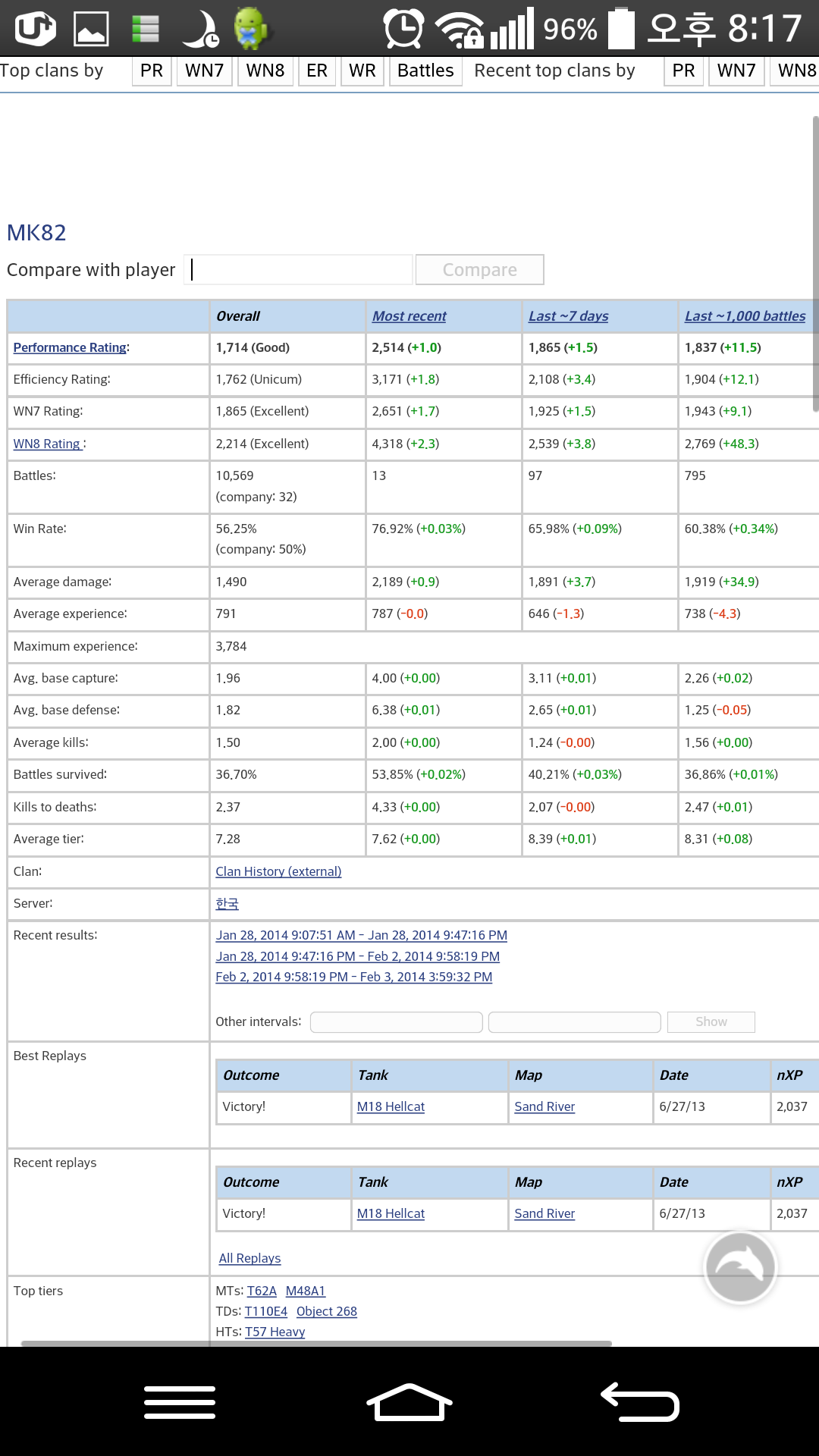Tap the Wi-Fi status icon
The image size is (819, 1456).
coord(459,29)
